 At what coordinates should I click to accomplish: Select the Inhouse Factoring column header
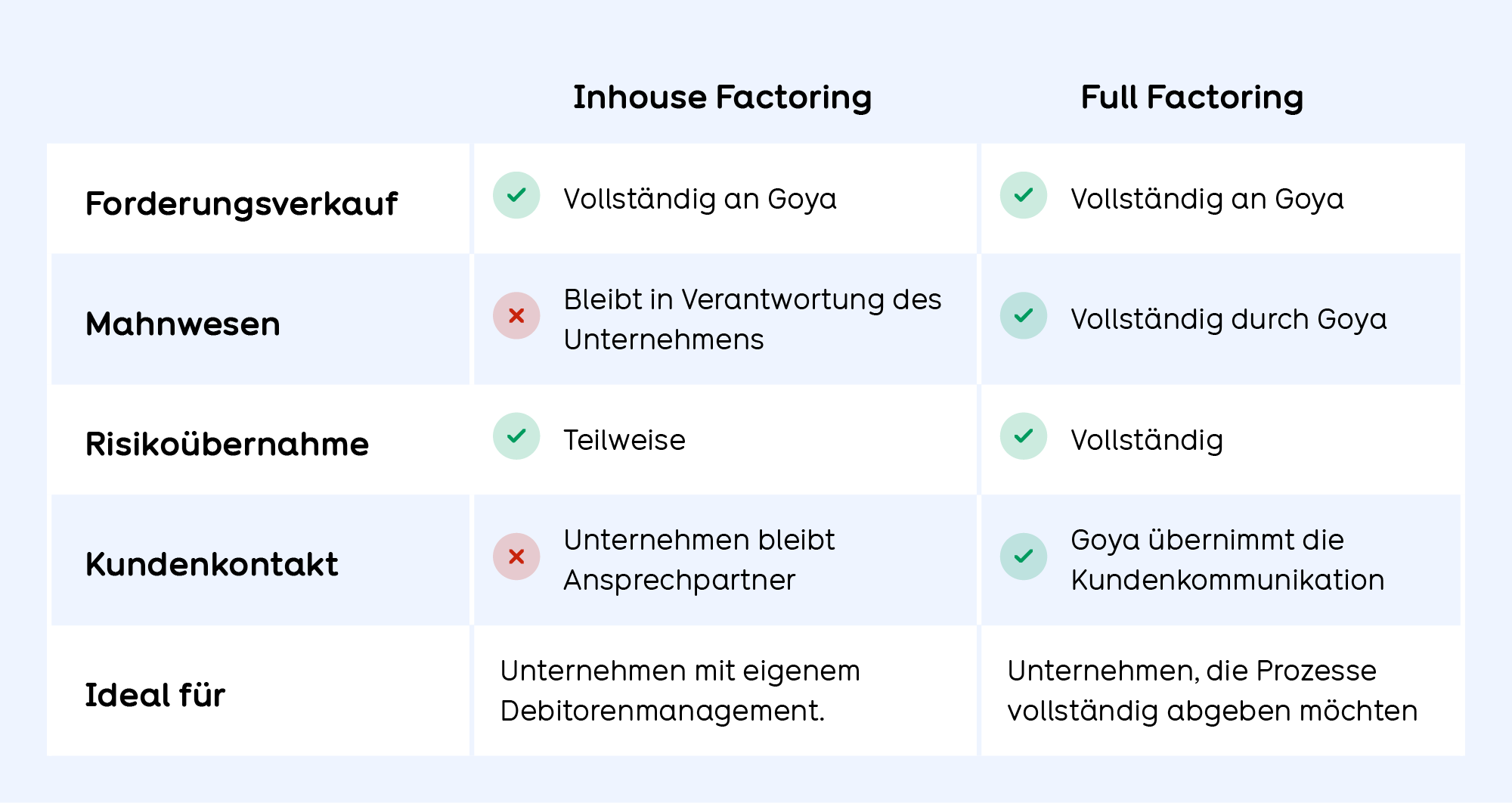click(x=722, y=98)
